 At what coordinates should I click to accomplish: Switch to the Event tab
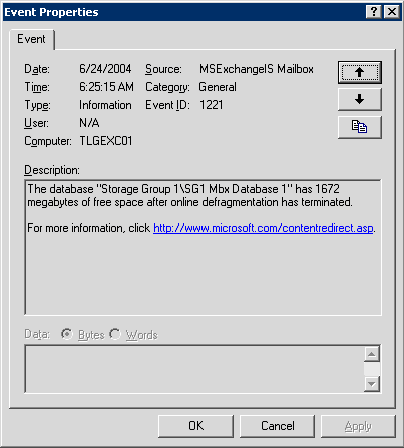point(31,39)
